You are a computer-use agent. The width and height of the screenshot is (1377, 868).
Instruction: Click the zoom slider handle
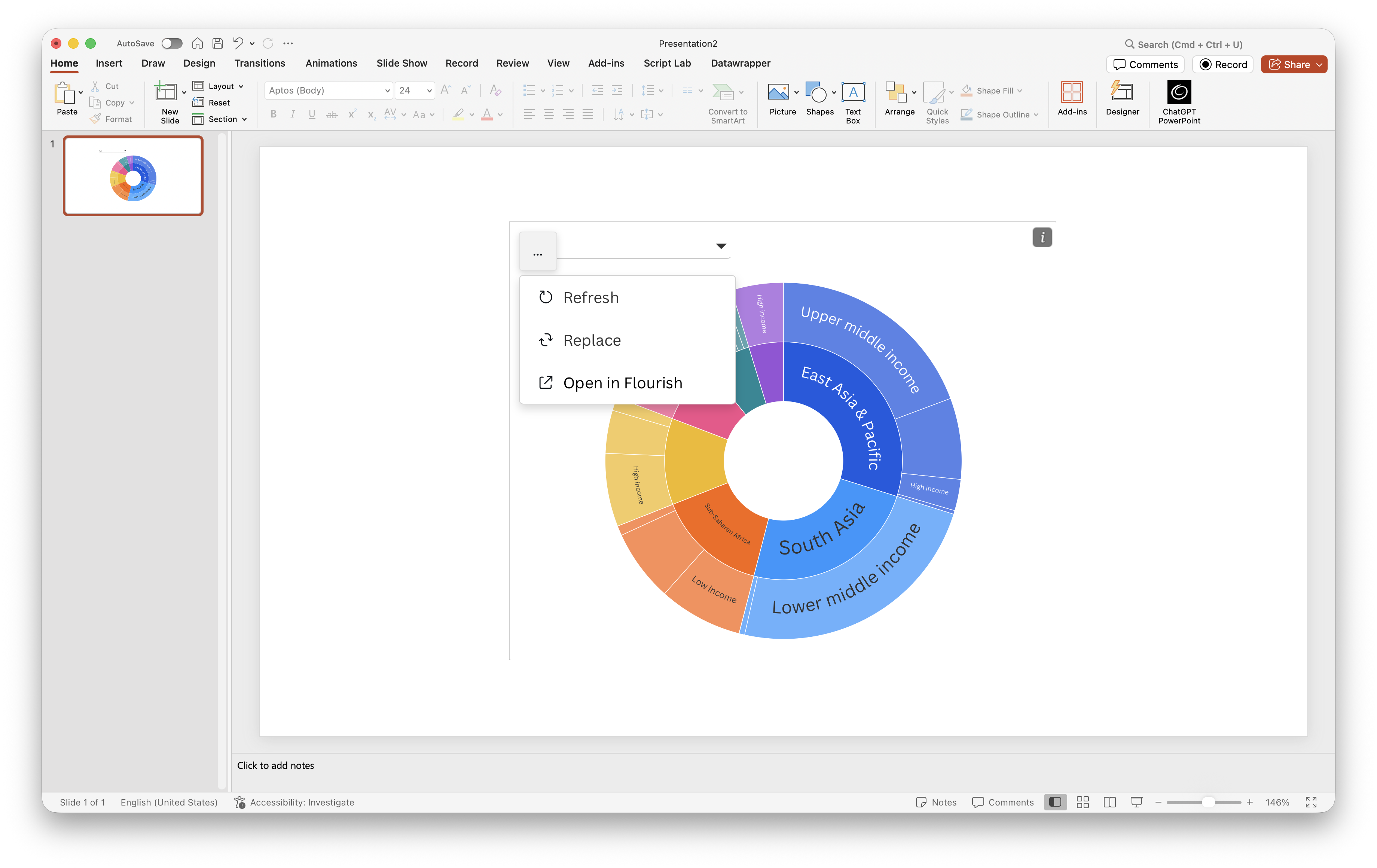pyautogui.click(x=1208, y=802)
